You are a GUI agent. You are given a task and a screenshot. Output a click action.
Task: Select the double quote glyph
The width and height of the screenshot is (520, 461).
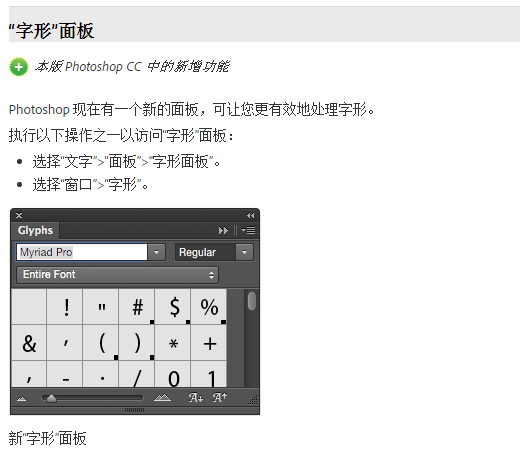pyautogui.click(x=100, y=307)
